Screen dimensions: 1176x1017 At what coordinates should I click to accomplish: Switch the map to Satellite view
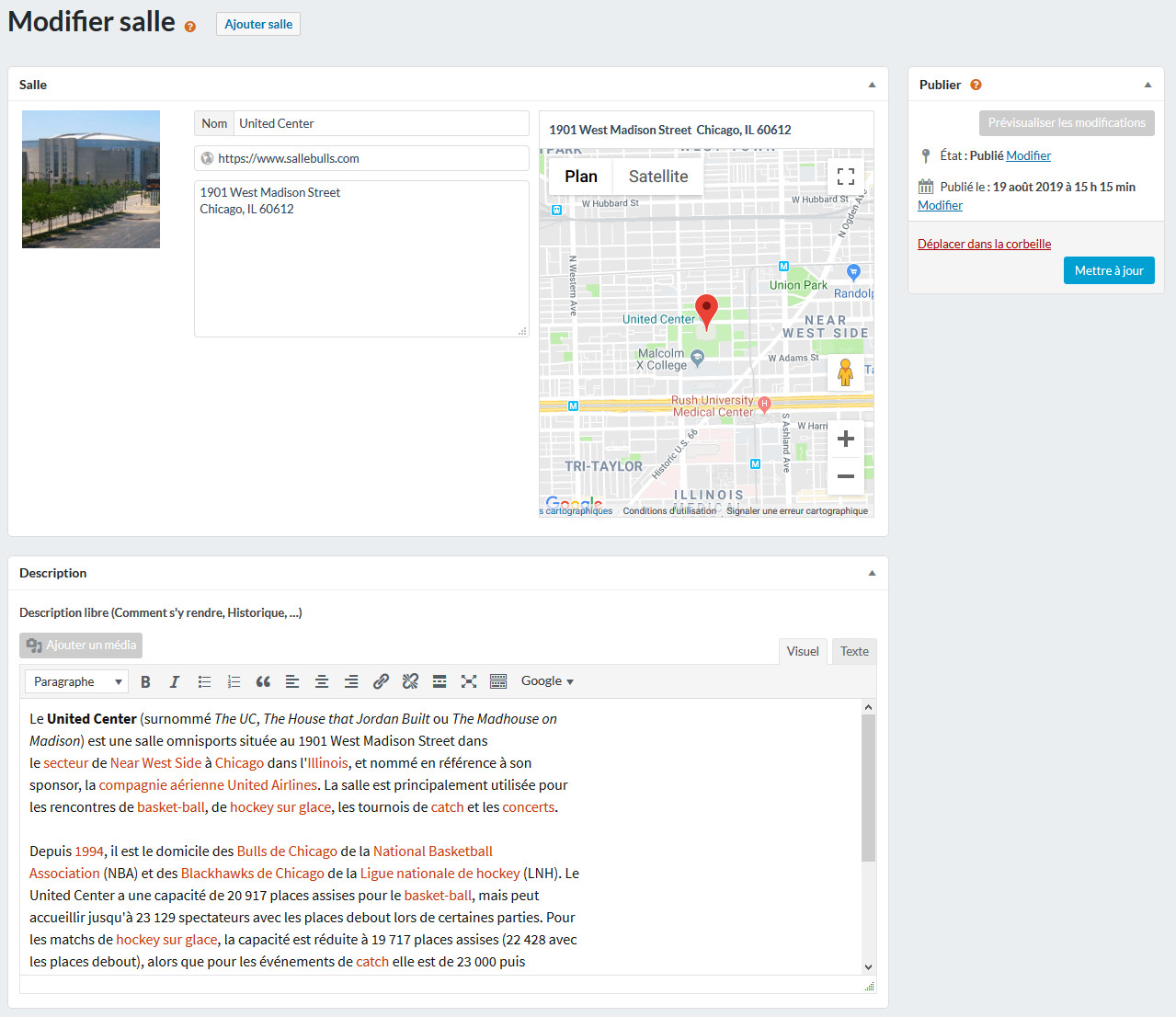(658, 177)
